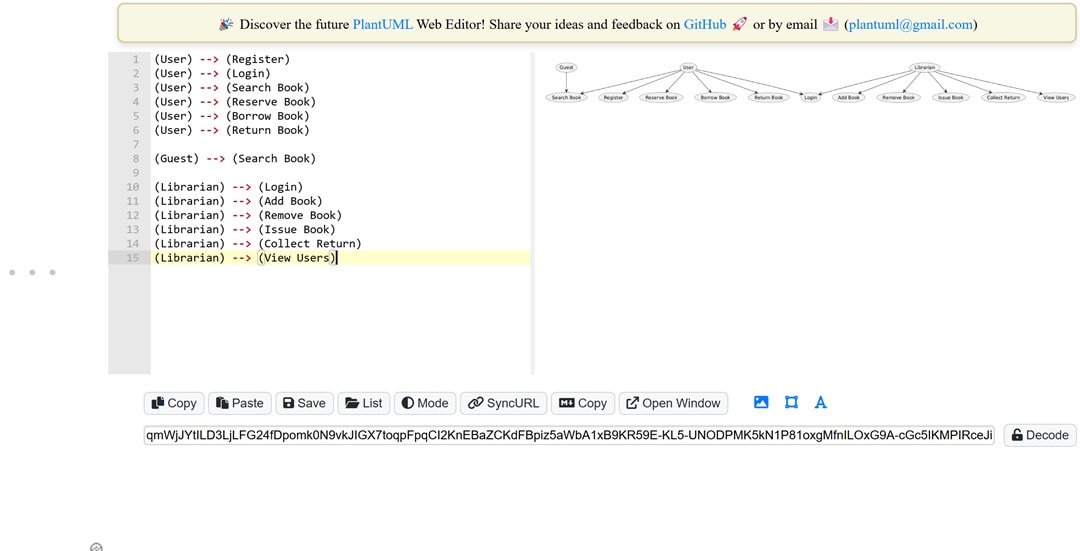1080x551 pixels.
Task: Click code line '(User) --> (Borrow Book)'
Action: (231, 116)
